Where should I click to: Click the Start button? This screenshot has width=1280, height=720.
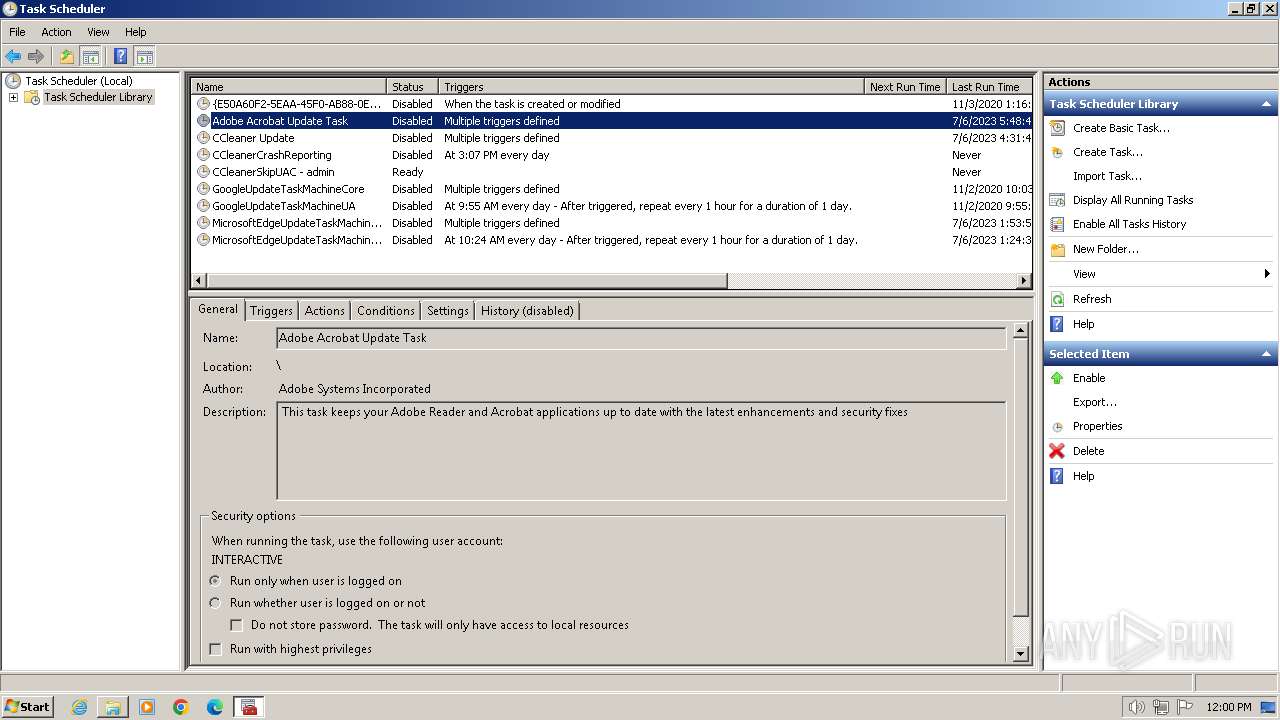point(28,707)
